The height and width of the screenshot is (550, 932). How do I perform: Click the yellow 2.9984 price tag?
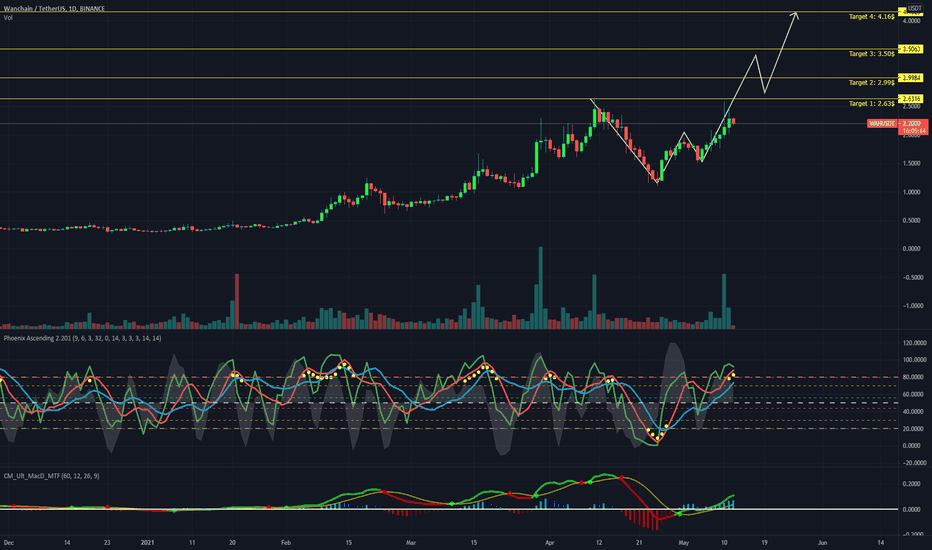(x=911, y=78)
